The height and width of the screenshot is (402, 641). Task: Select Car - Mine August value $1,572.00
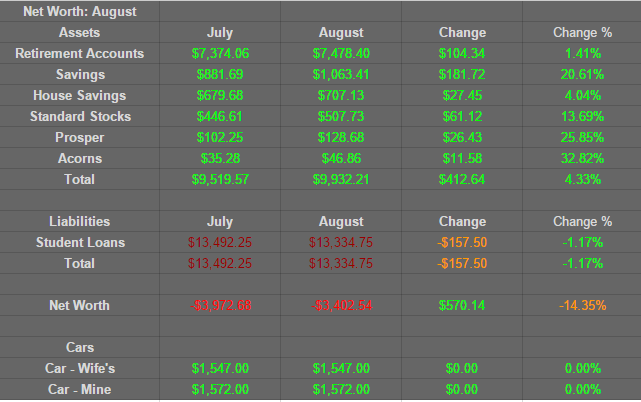341,390
